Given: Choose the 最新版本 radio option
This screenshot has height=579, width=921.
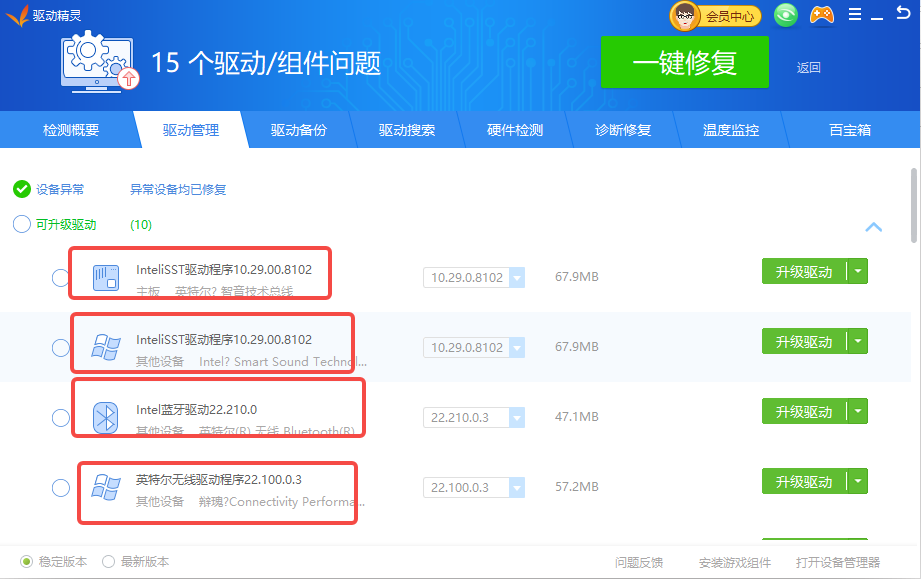Looking at the screenshot, I should (x=109, y=562).
